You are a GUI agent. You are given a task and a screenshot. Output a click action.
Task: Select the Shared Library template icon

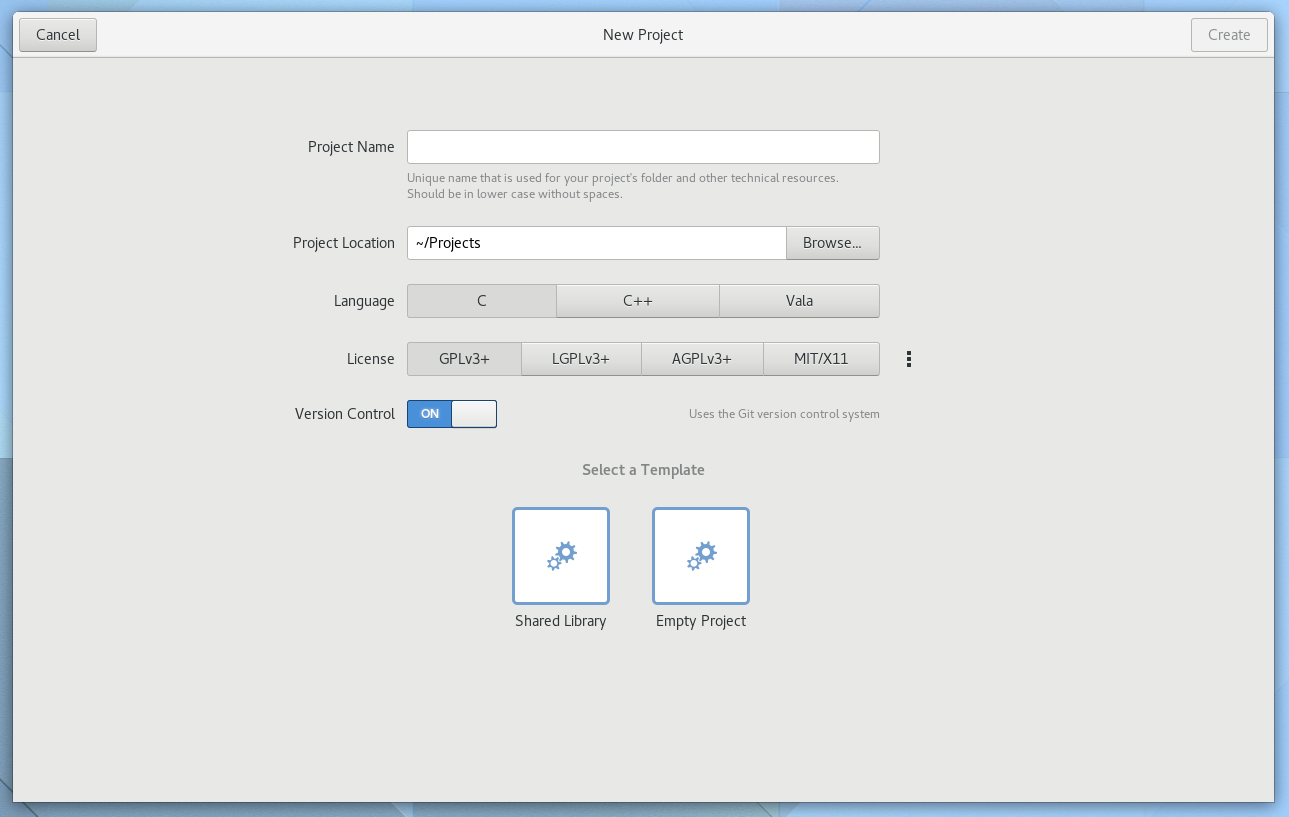(x=561, y=556)
